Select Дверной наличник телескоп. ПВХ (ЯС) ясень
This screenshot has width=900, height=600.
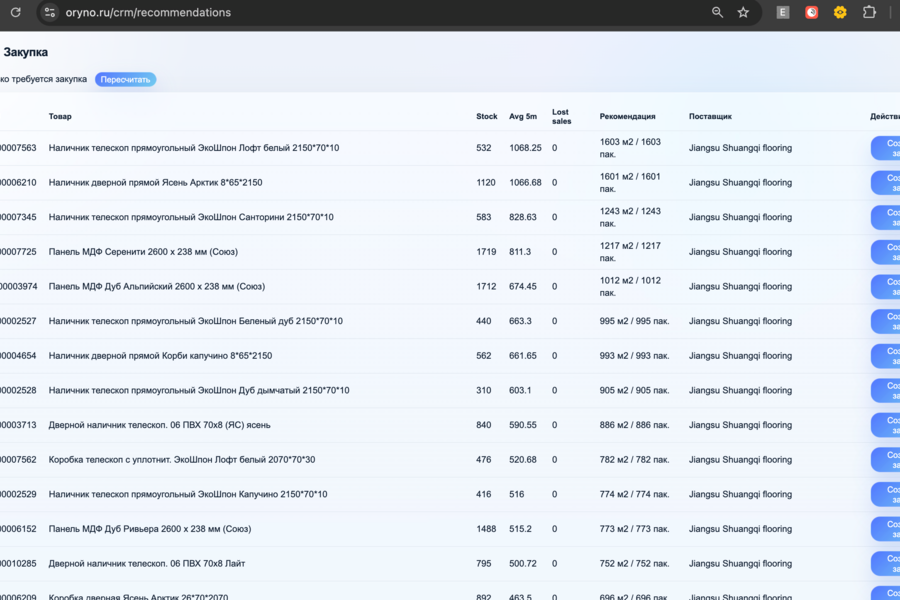tap(160, 425)
